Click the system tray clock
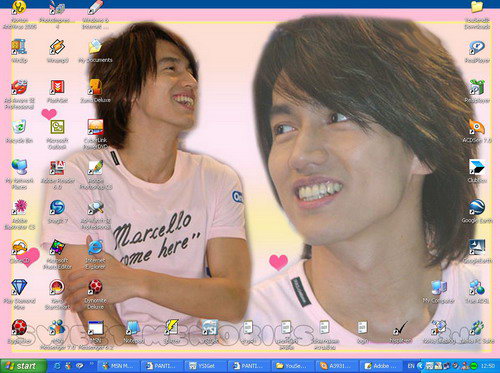500x373 pixels. [488, 366]
